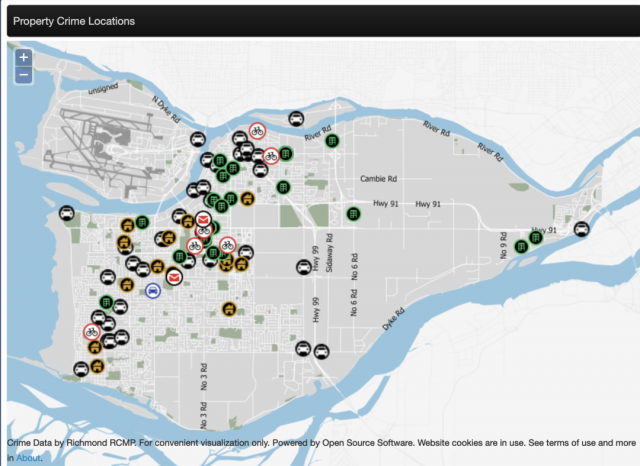The width and height of the screenshot is (640, 466).
Task: Select green building marker below Hwy 91 label
Action: 353,213
